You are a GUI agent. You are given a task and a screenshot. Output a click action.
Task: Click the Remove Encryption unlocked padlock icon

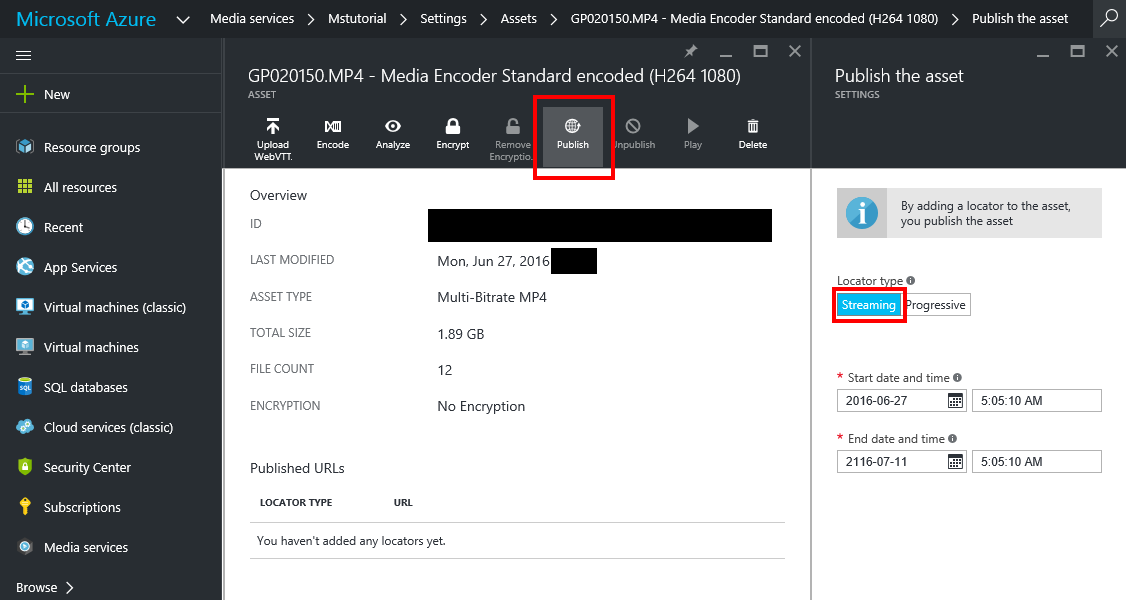tap(513, 126)
